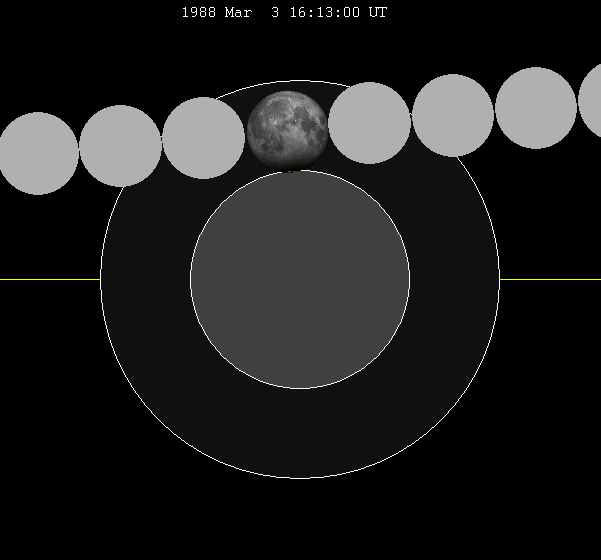Screen dimensions: 601x560
Task: Click white umbra outline at its bottom point
Action: (300, 388)
